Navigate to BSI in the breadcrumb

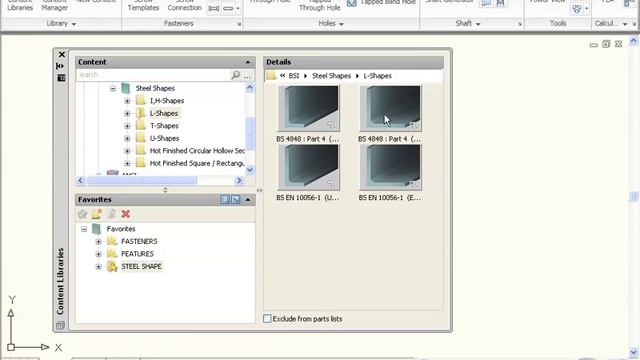294,76
